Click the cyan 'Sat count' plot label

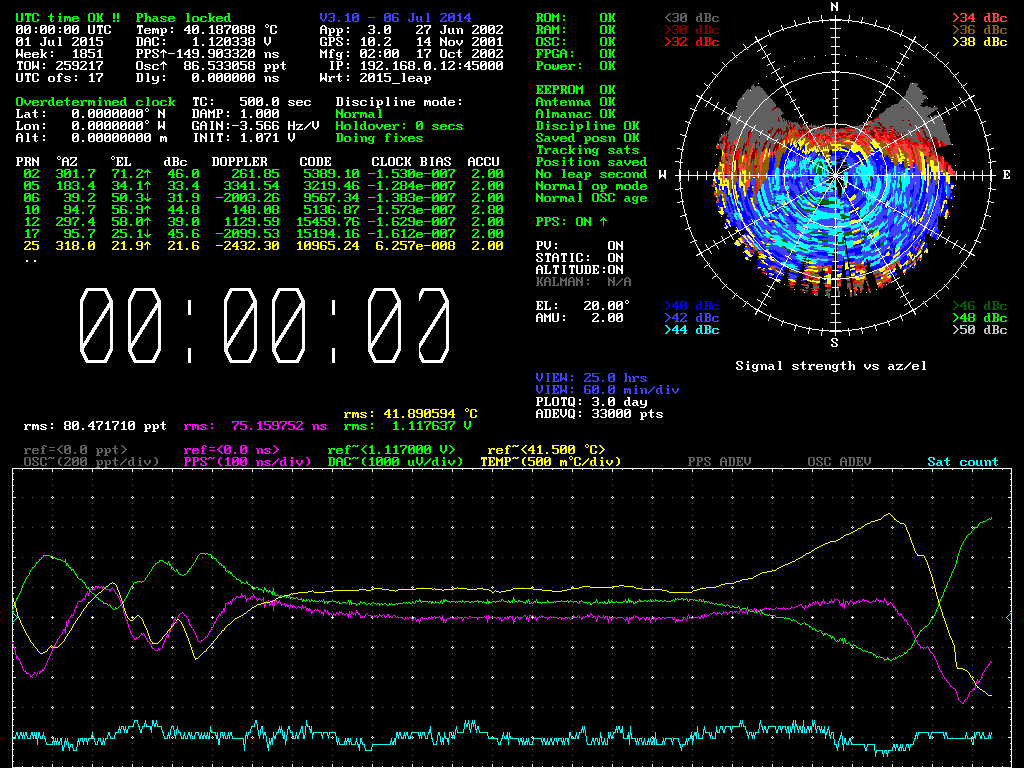pyautogui.click(x=963, y=461)
